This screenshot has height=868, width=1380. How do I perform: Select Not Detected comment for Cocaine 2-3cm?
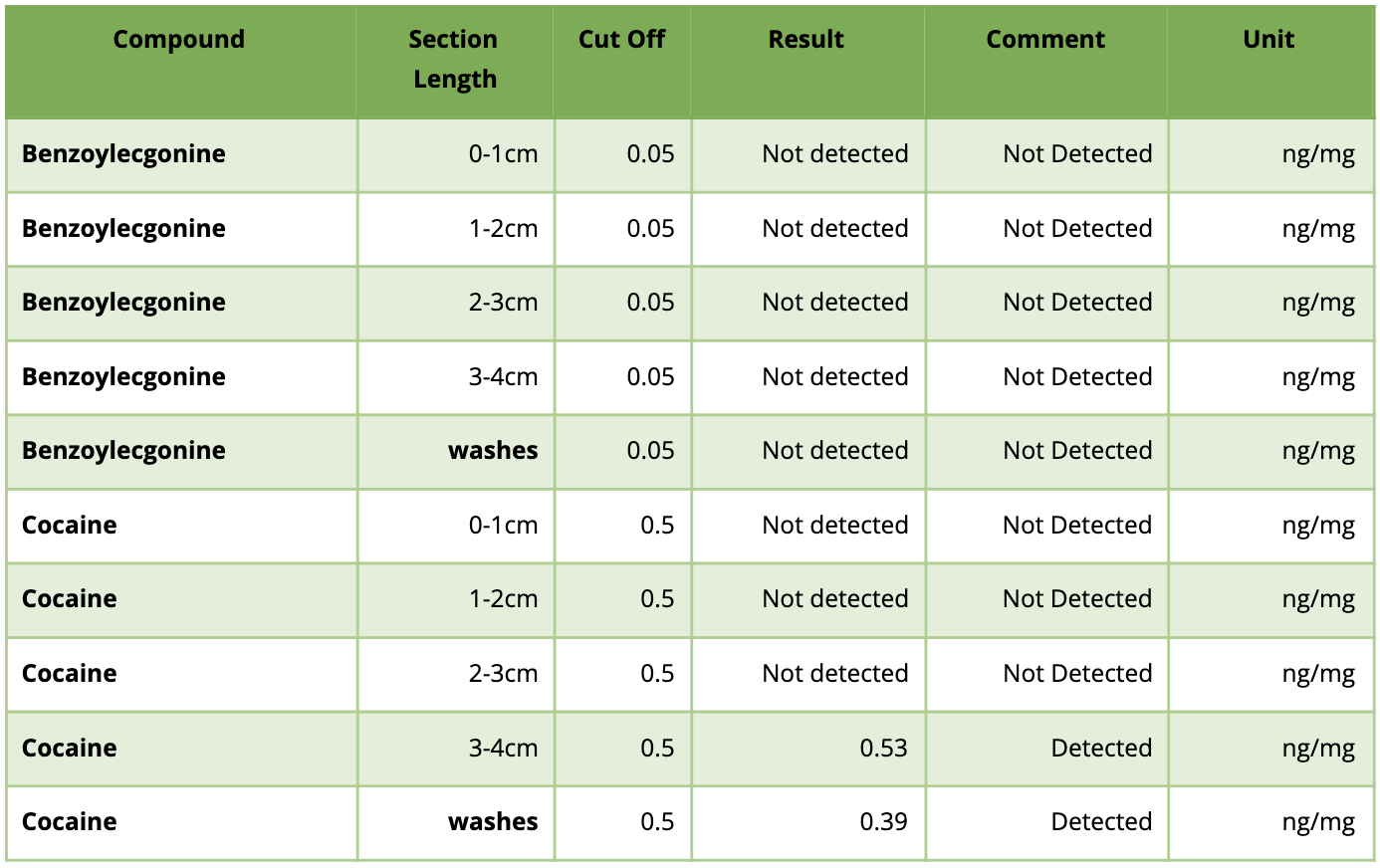click(x=1077, y=674)
